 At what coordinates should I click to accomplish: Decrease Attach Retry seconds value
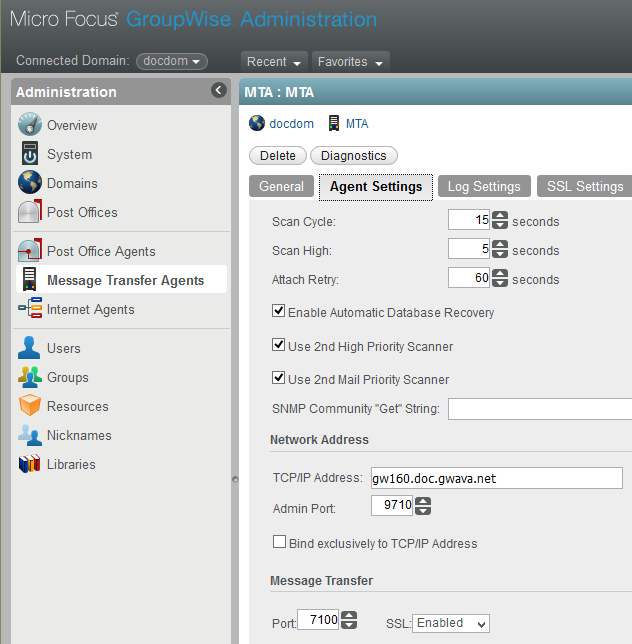pyautogui.click(x=499, y=283)
